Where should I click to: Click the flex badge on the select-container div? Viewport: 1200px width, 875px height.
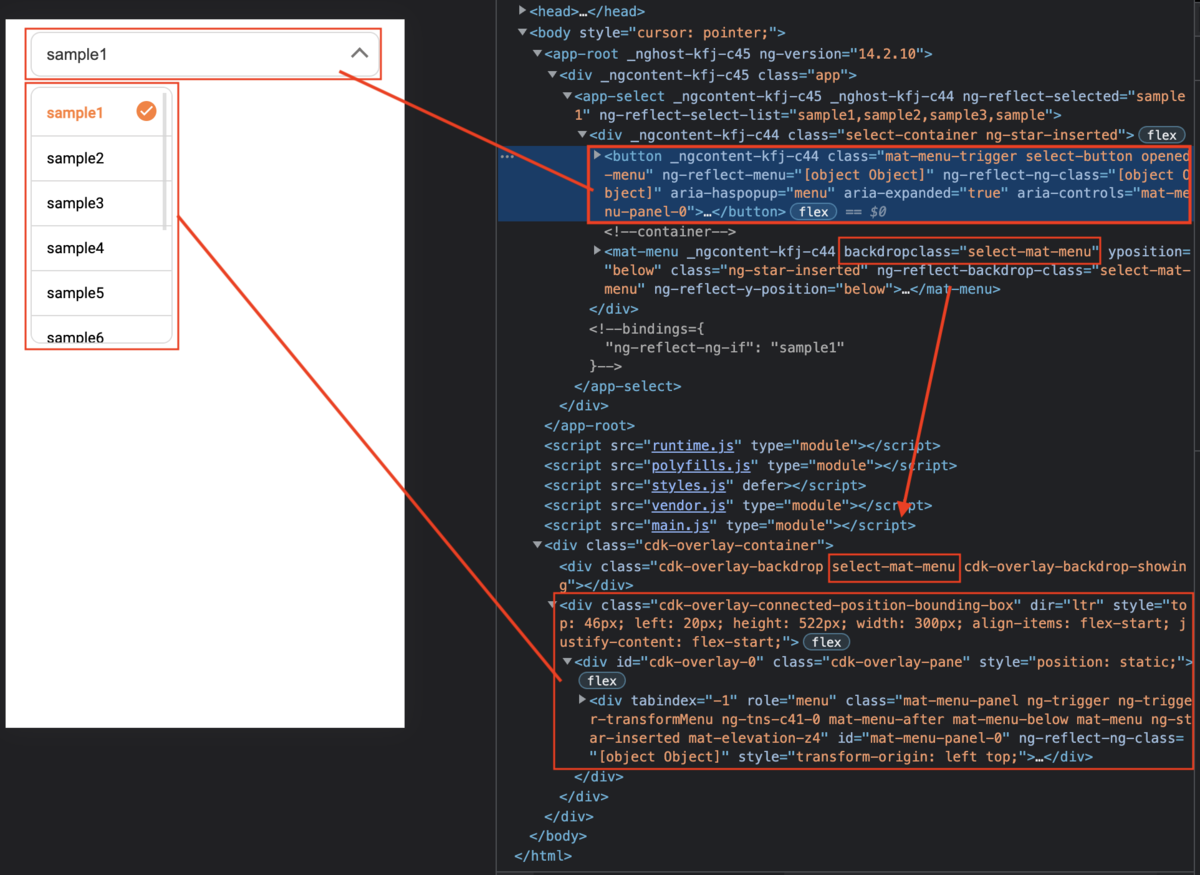pos(1162,135)
